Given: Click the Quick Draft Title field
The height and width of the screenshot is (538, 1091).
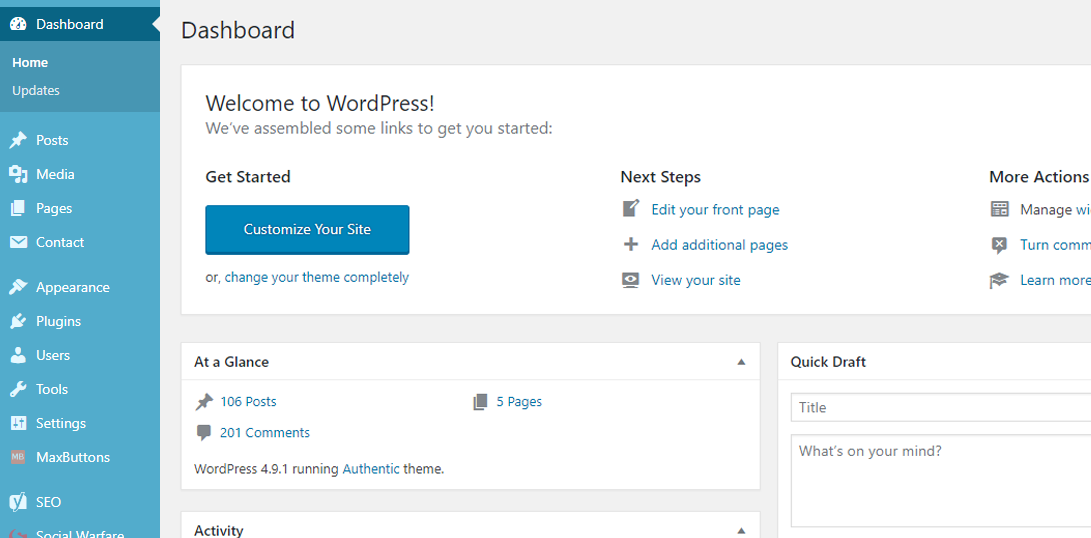Looking at the screenshot, I should coord(941,407).
